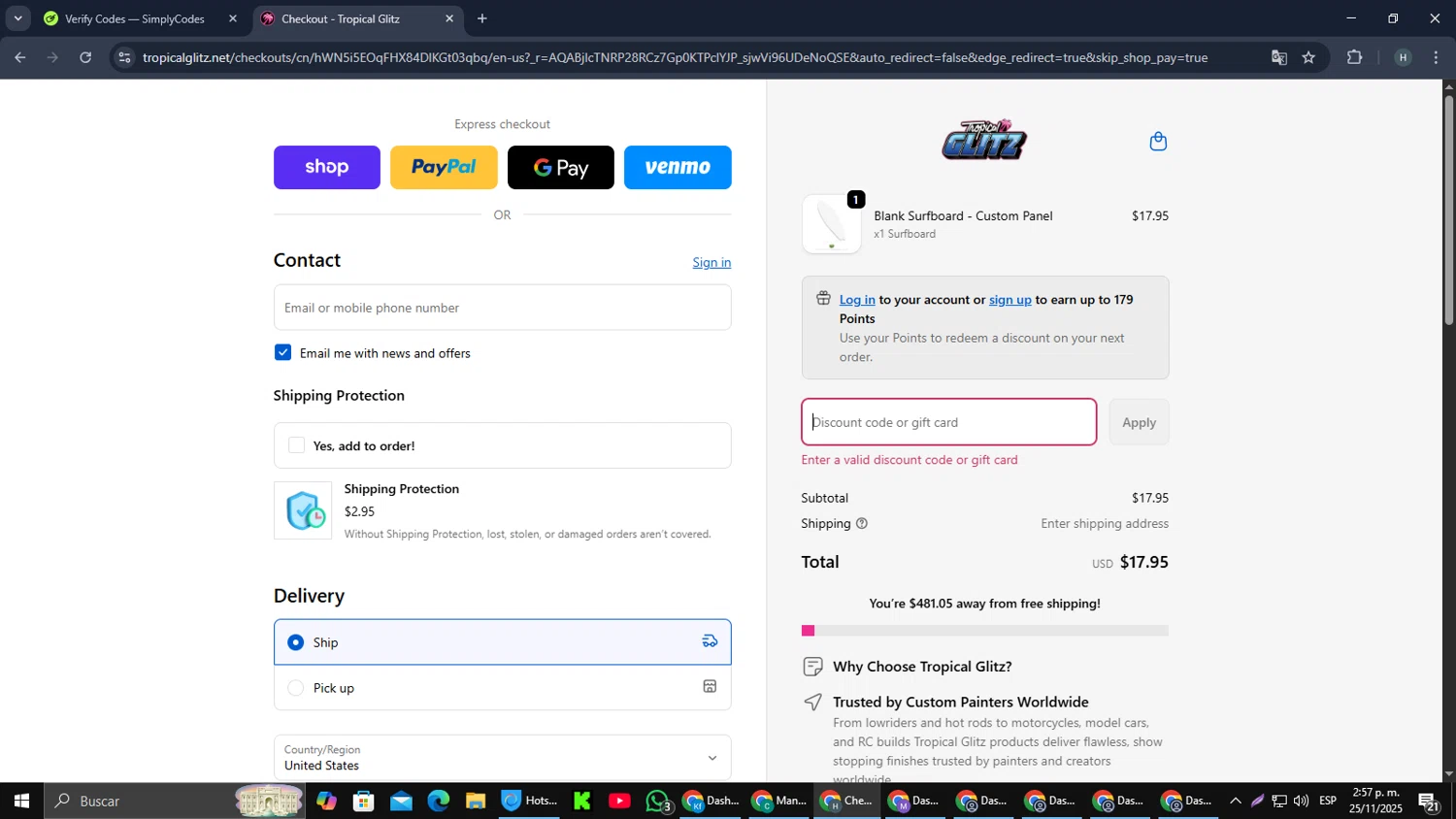This screenshot has width=1456, height=819.
Task: Open Microsoft Store from the taskbar
Action: [x=364, y=801]
